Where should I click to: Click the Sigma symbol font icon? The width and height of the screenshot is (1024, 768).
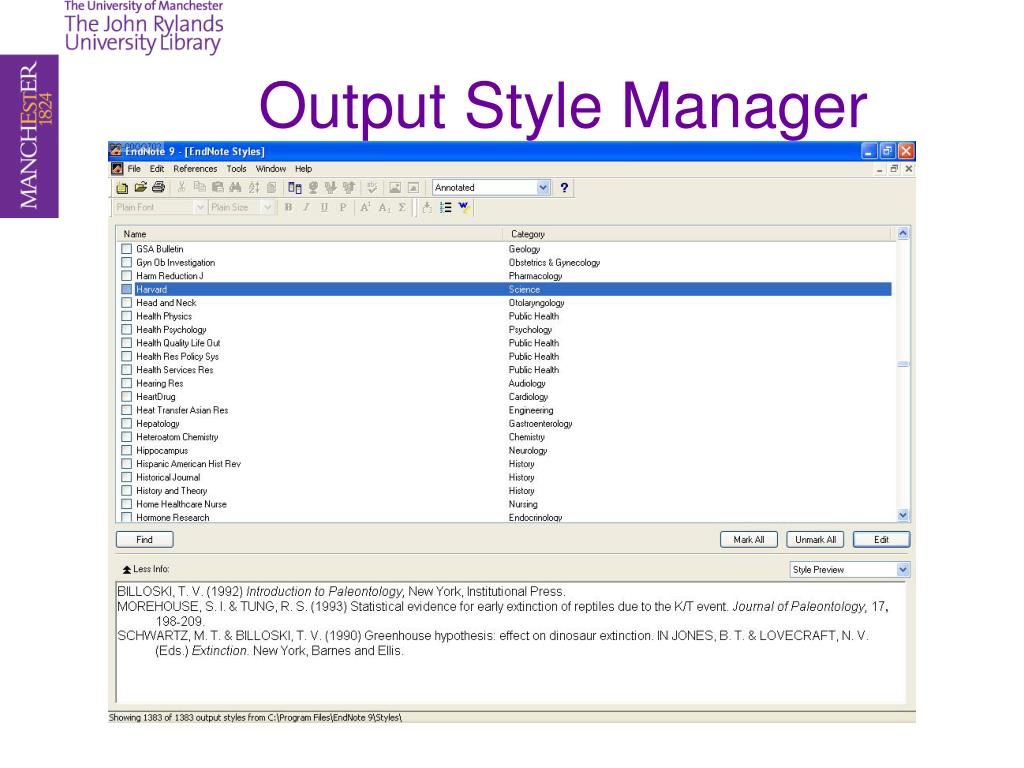click(402, 208)
